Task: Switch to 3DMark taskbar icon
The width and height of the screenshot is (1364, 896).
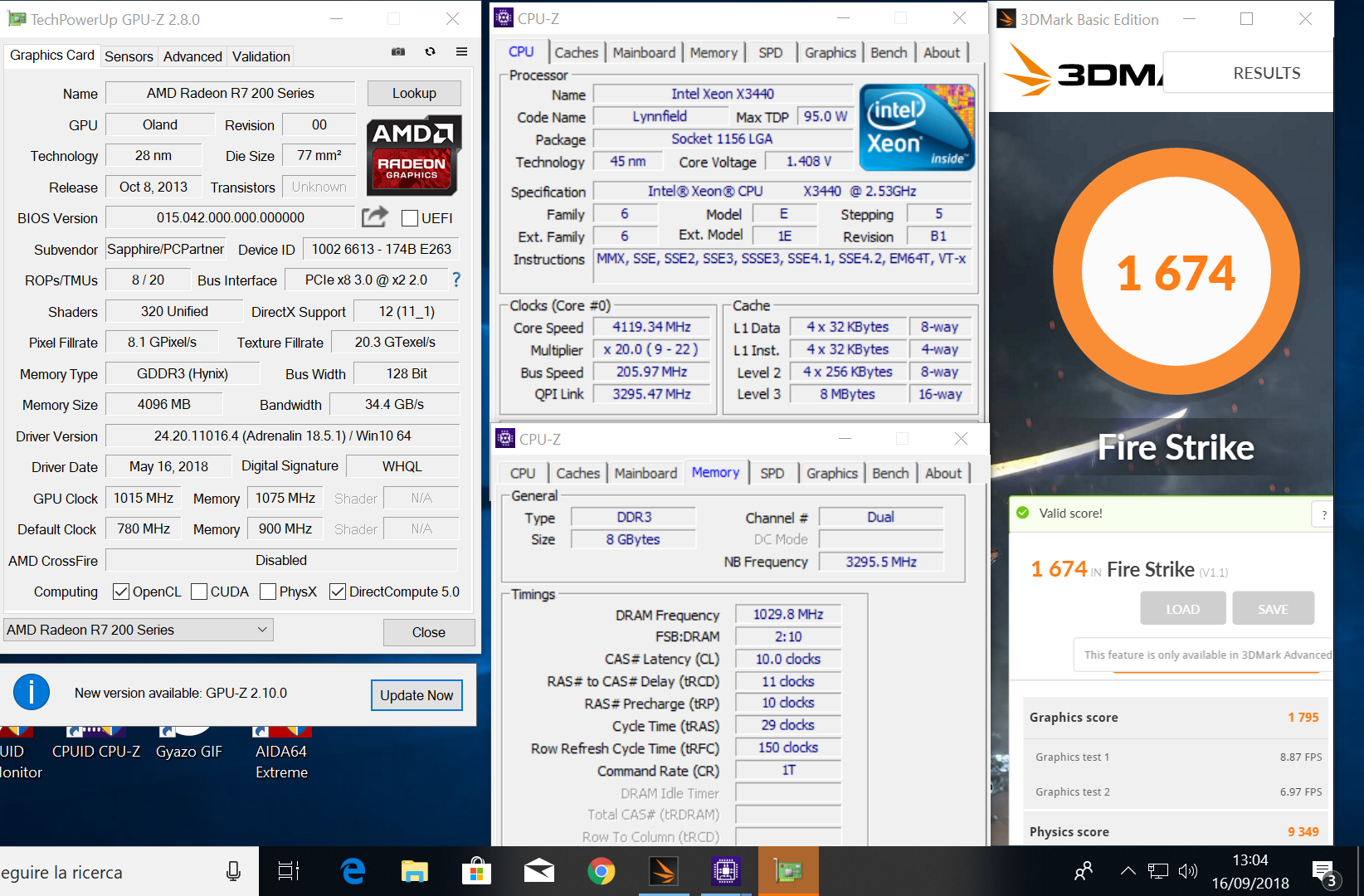Action: [664, 871]
